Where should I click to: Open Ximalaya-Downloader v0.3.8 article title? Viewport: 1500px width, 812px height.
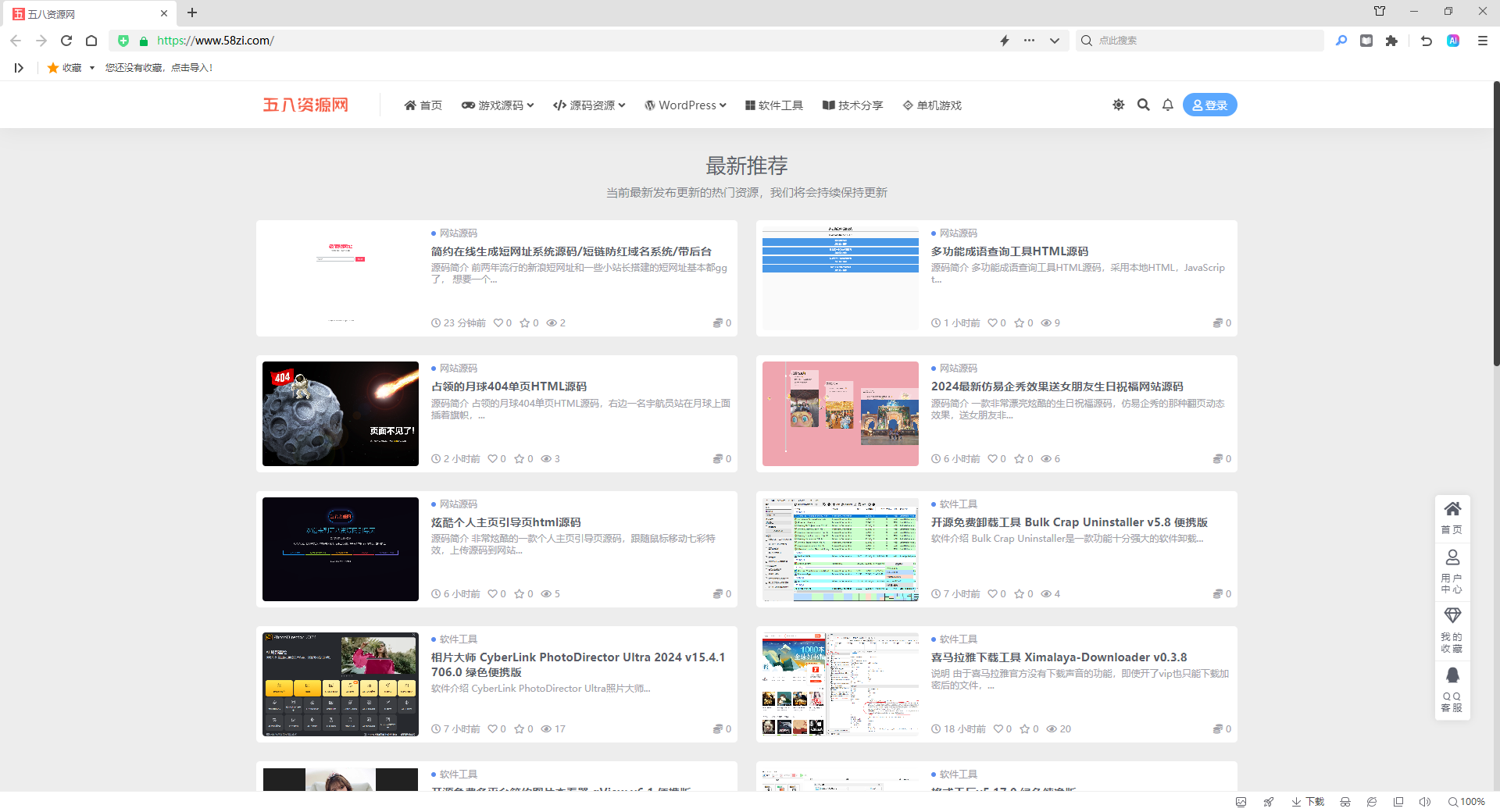coord(1059,657)
